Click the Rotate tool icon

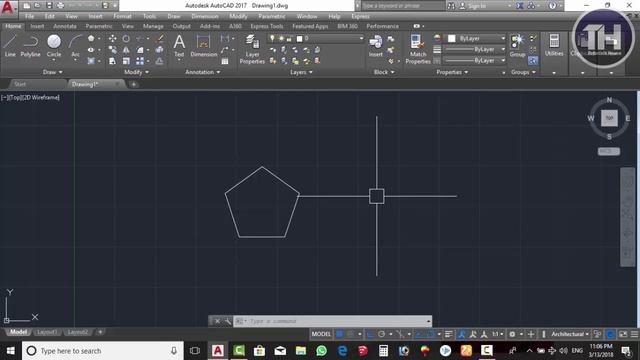point(126,38)
